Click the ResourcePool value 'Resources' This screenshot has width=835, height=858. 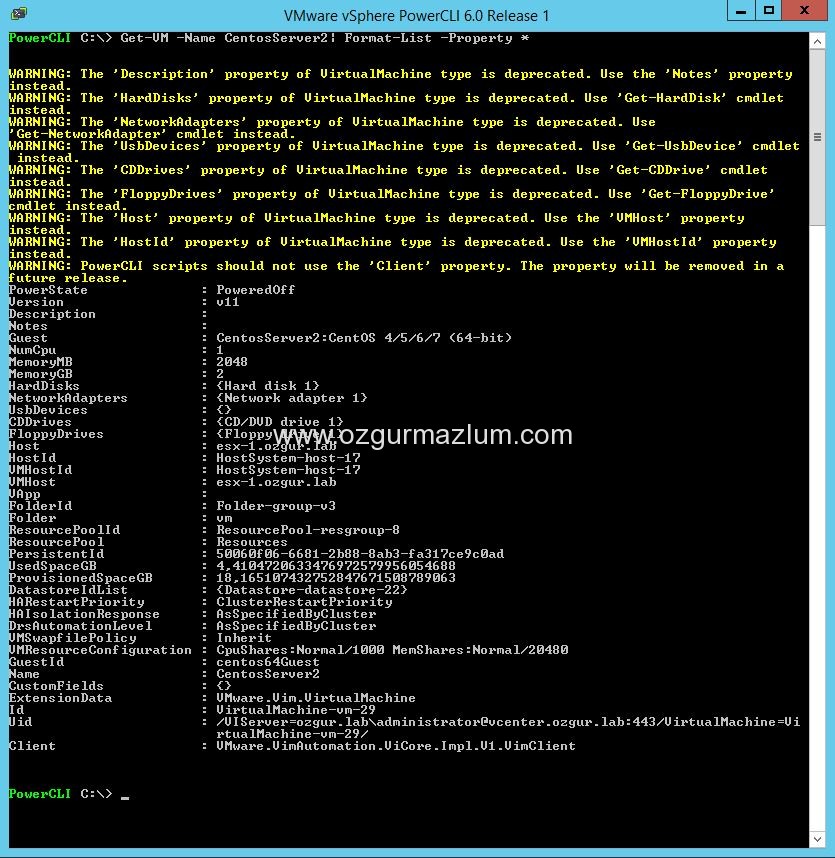[252, 542]
